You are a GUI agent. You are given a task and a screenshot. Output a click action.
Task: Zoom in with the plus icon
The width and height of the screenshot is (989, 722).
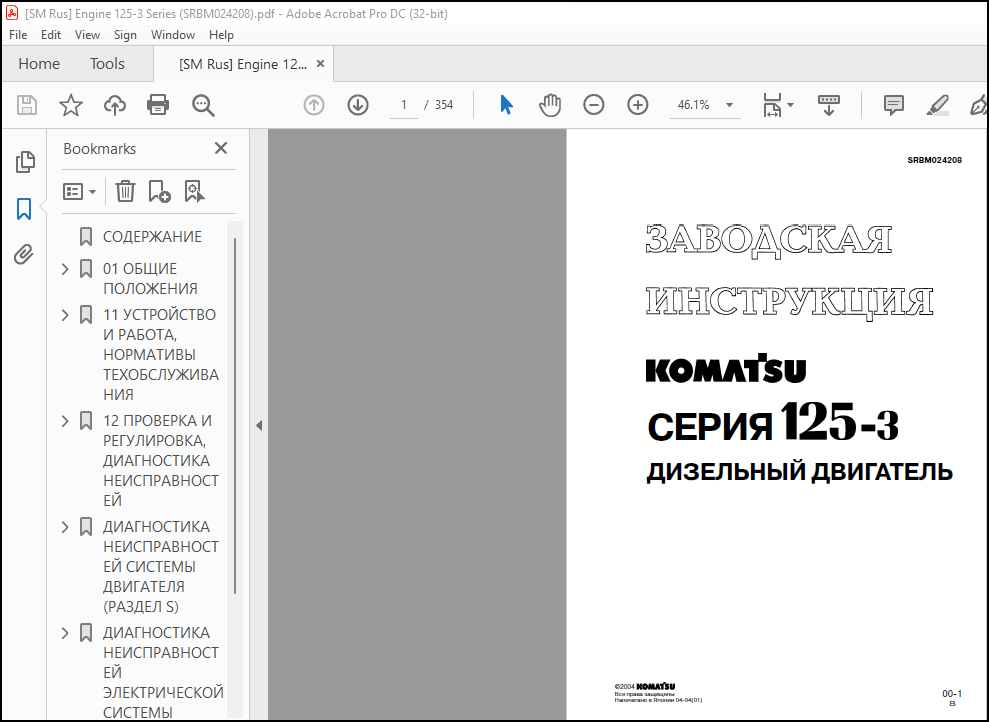tap(638, 105)
